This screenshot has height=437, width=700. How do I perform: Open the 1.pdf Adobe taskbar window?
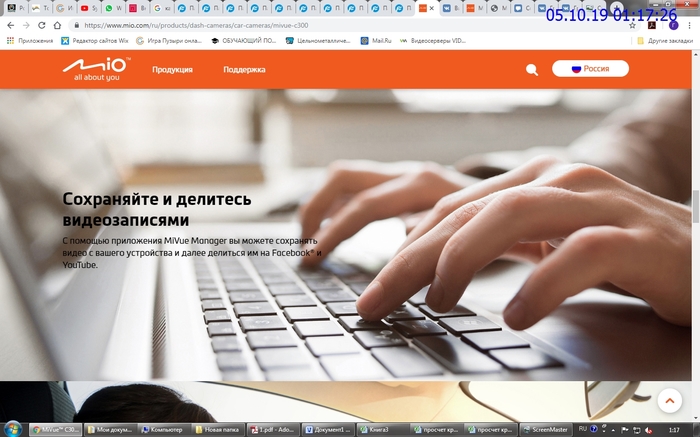coord(273,429)
